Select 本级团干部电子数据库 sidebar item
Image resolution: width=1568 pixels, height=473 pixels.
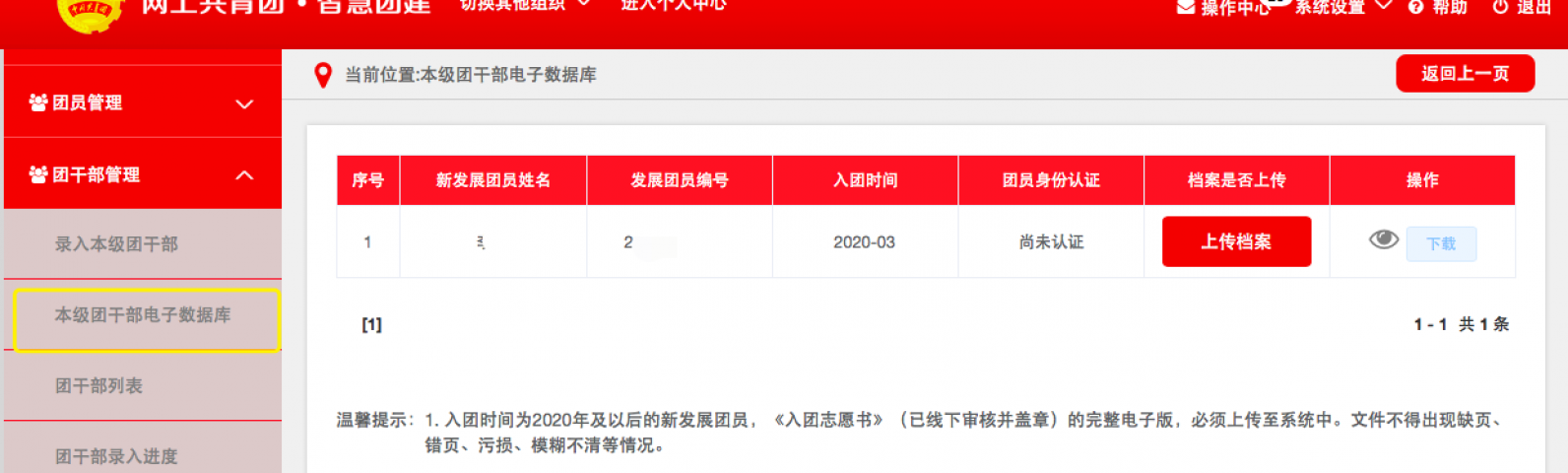143,315
